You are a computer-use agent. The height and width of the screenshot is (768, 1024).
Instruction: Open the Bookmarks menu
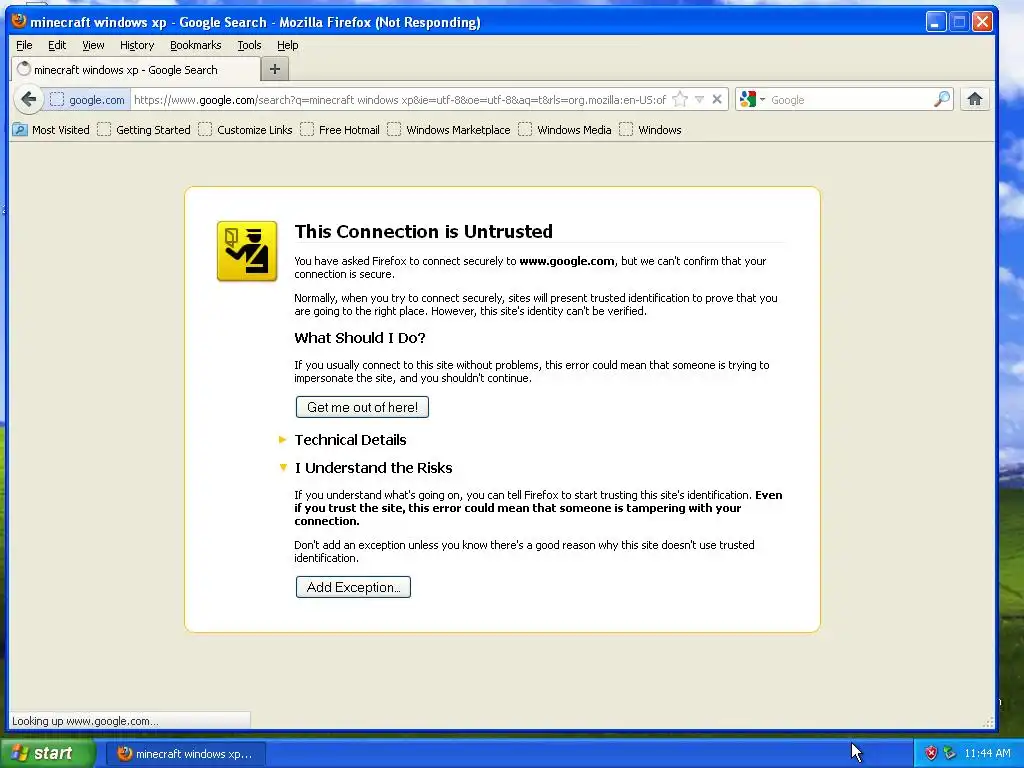[x=195, y=45]
